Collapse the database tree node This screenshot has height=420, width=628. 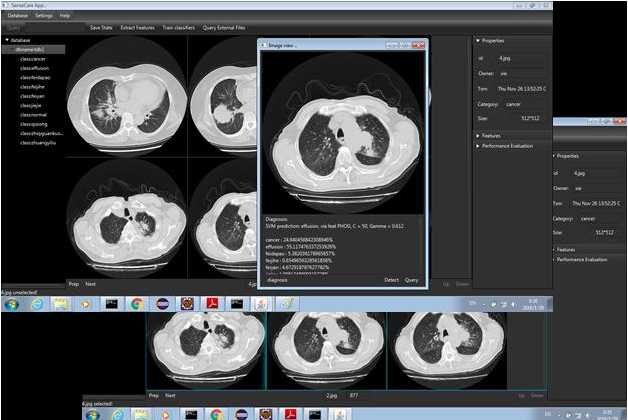click(x=7, y=40)
